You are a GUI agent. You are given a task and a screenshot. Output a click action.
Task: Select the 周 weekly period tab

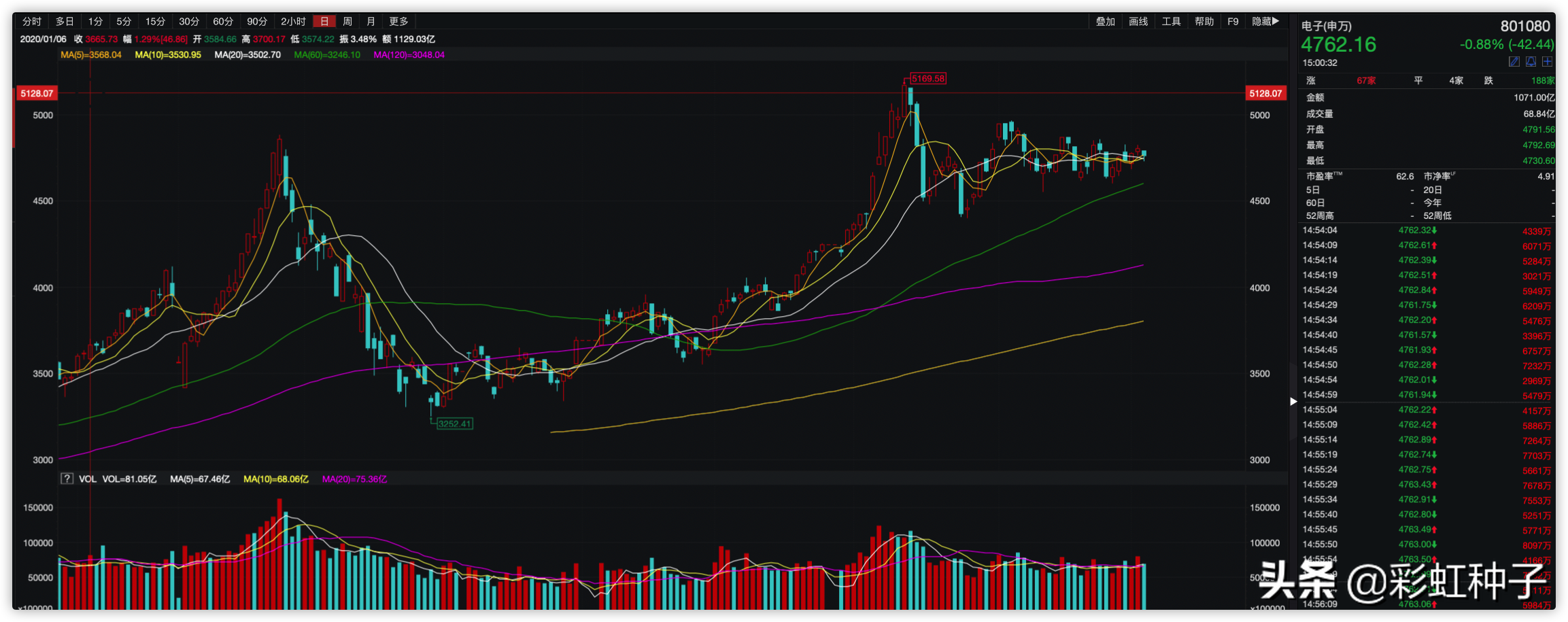tap(347, 22)
